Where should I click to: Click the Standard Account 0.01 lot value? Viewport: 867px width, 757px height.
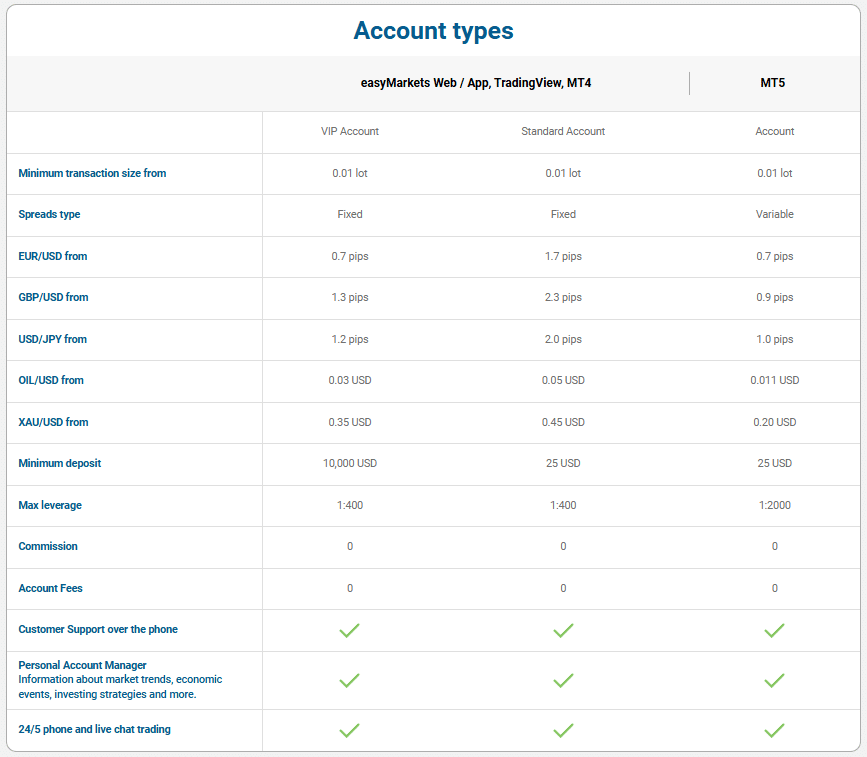click(x=563, y=173)
